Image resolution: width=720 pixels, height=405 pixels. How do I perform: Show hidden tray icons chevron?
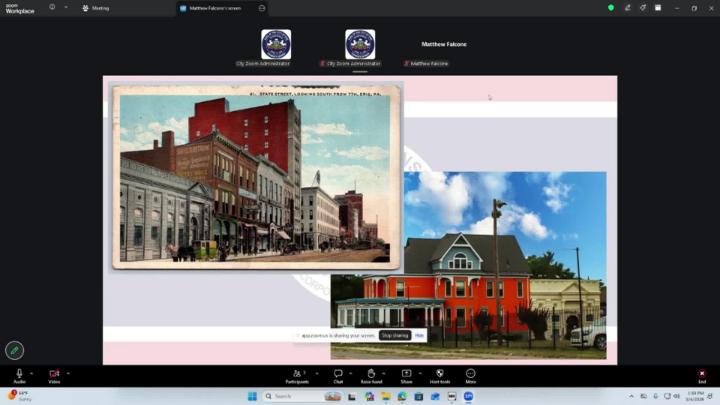(x=631, y=396)
